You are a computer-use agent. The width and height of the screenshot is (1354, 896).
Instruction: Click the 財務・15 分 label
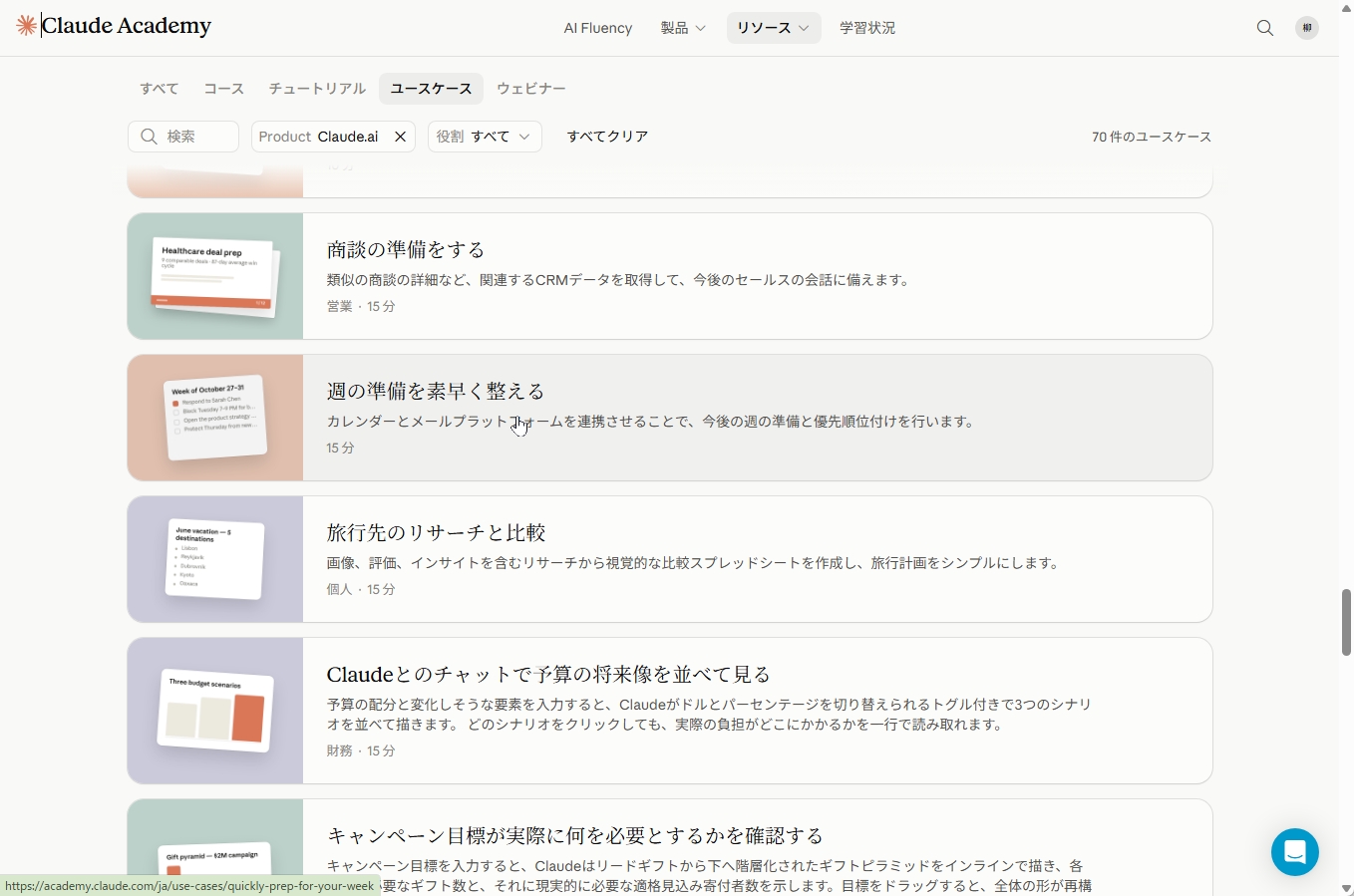[x=361, y=751]
